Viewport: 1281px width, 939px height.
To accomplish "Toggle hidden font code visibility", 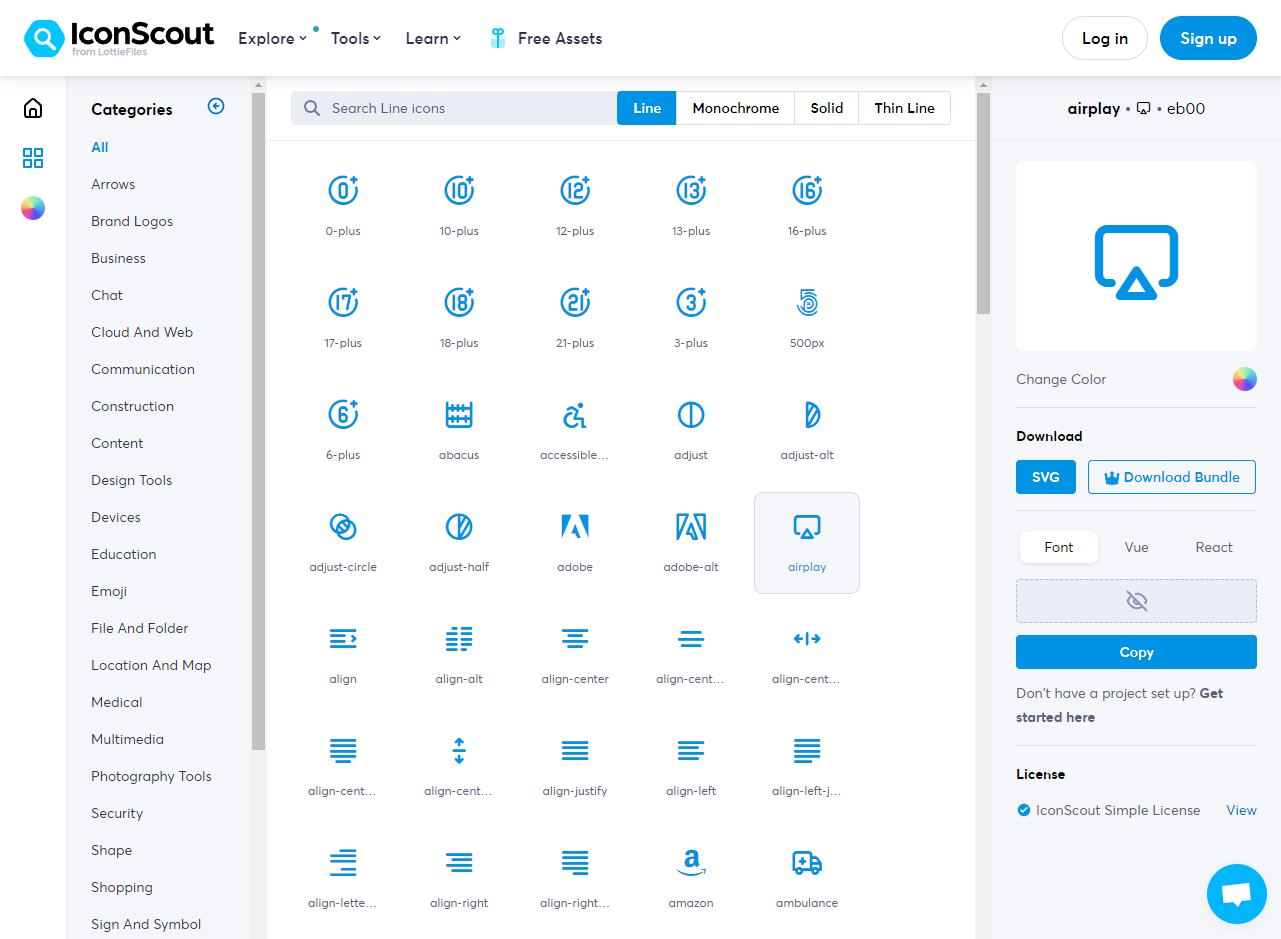I will tap(1136, 601).
